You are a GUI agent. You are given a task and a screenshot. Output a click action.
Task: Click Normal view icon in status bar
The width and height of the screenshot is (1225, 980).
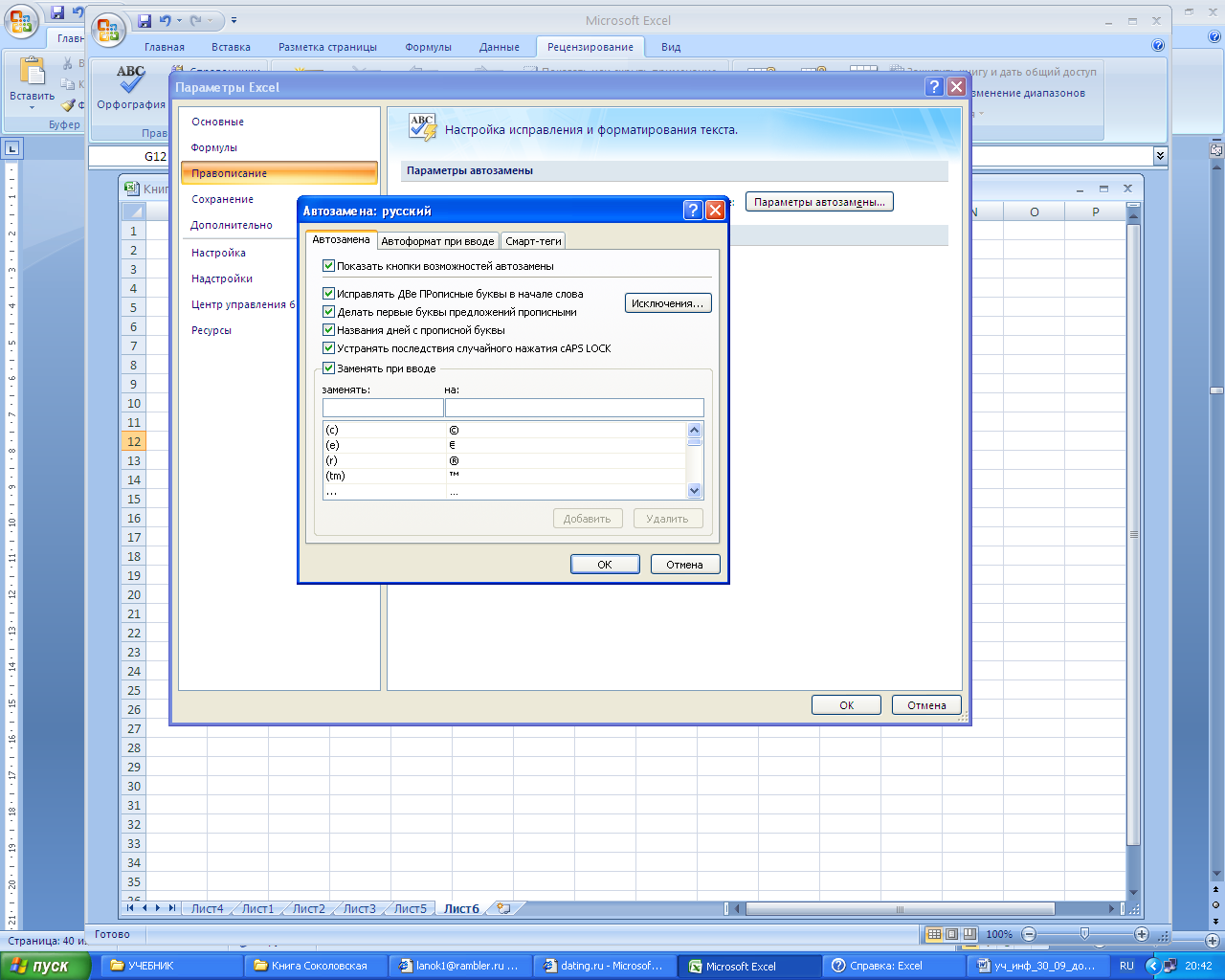(x=935, y=934)
